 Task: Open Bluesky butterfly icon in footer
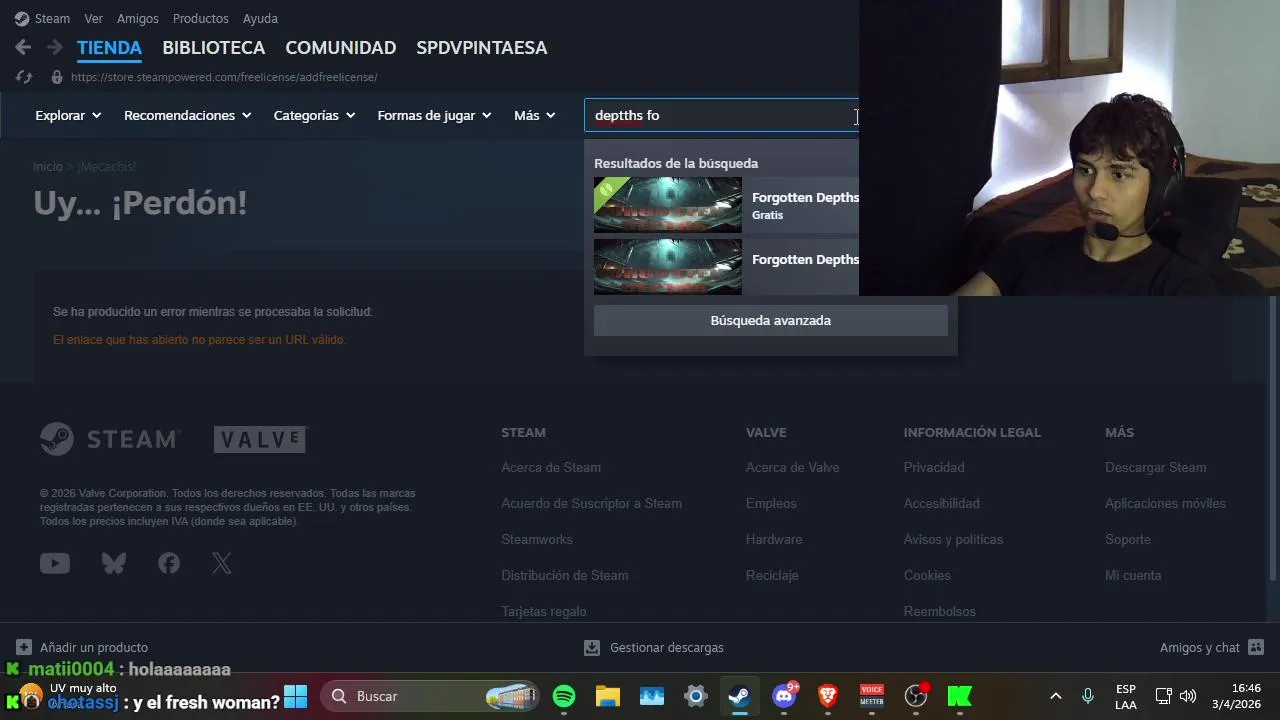[114, 564]
